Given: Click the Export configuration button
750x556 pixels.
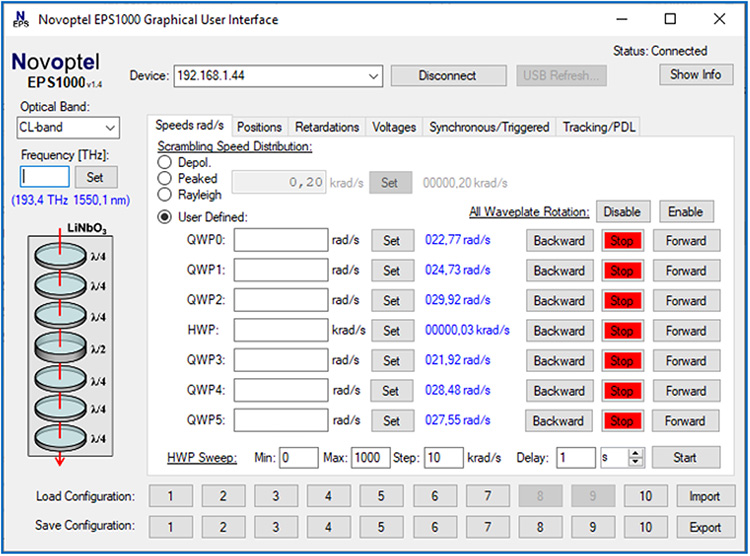Looking at the screenshot, I should [704, 527].
